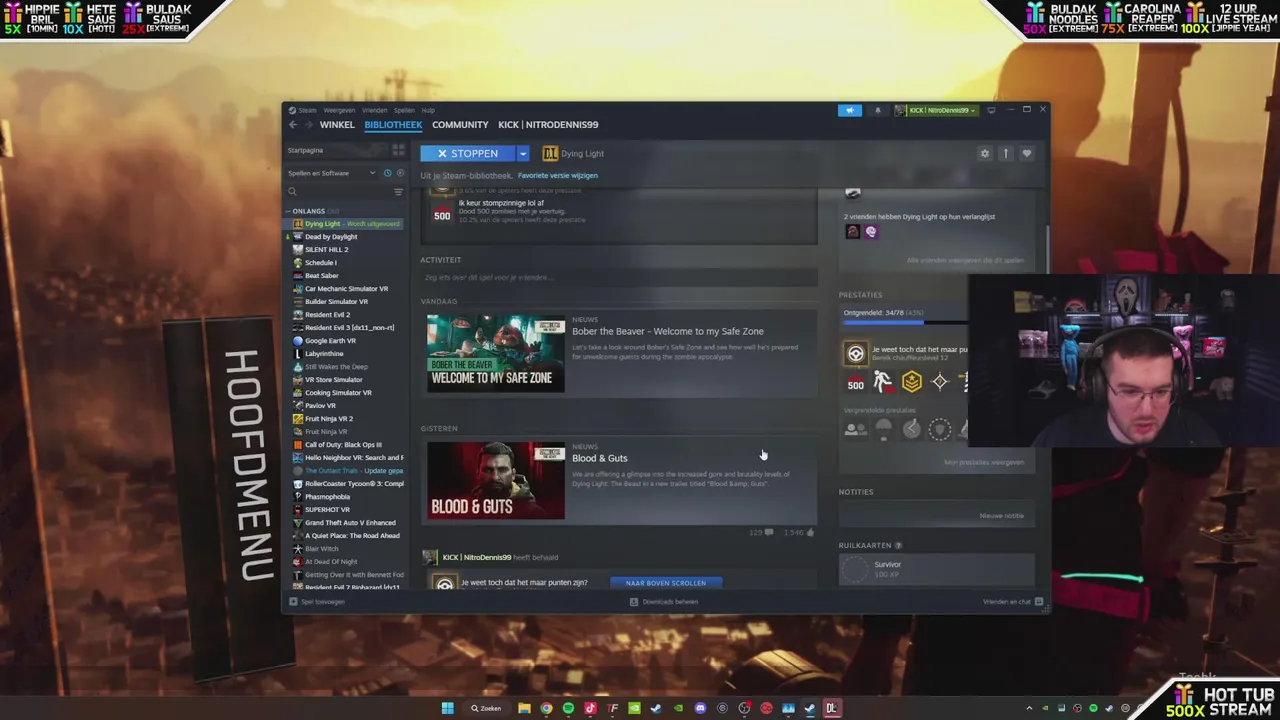1280x720 pixels.
Task: Open Downloads beheren in the footer
Action: click(x=664, y=602)
